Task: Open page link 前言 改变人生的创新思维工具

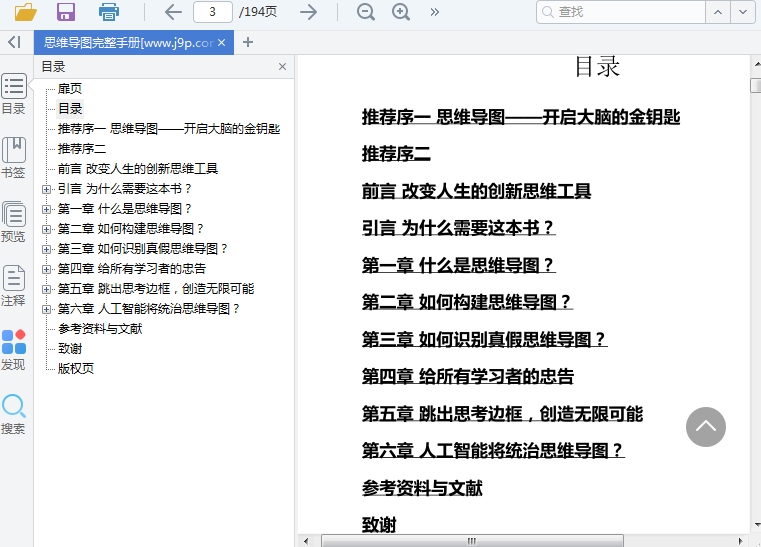Action: pos(476,191)
